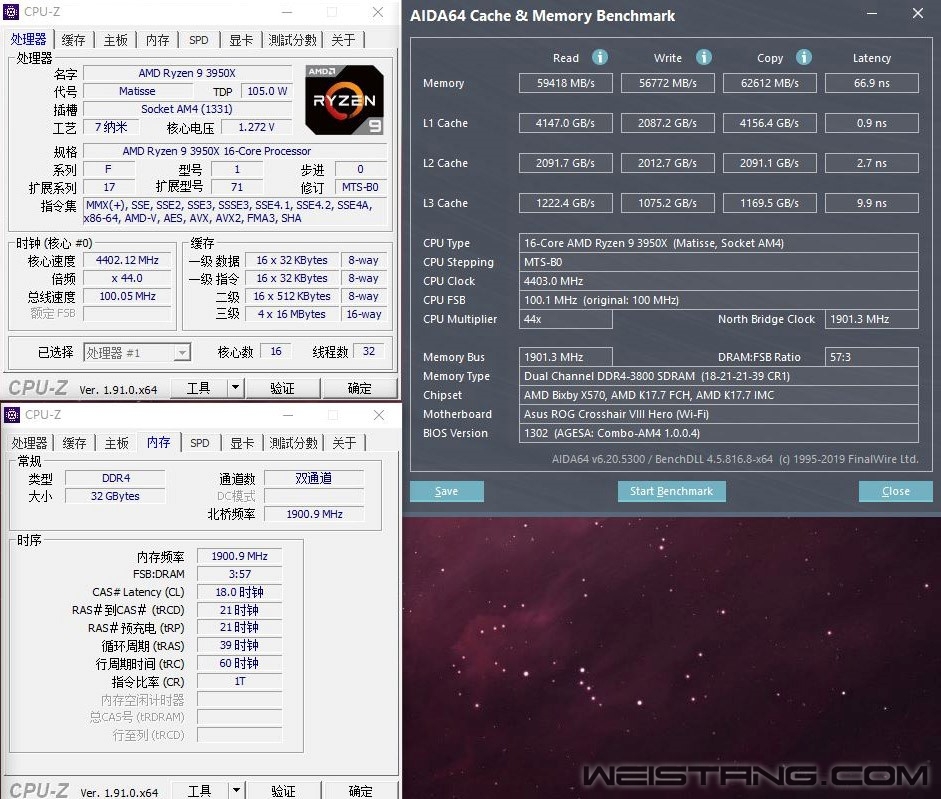Click L1 Cache Read value 4147.0 GB/s
This screenshot has height=799, width=941.
(x=565, y=123)
